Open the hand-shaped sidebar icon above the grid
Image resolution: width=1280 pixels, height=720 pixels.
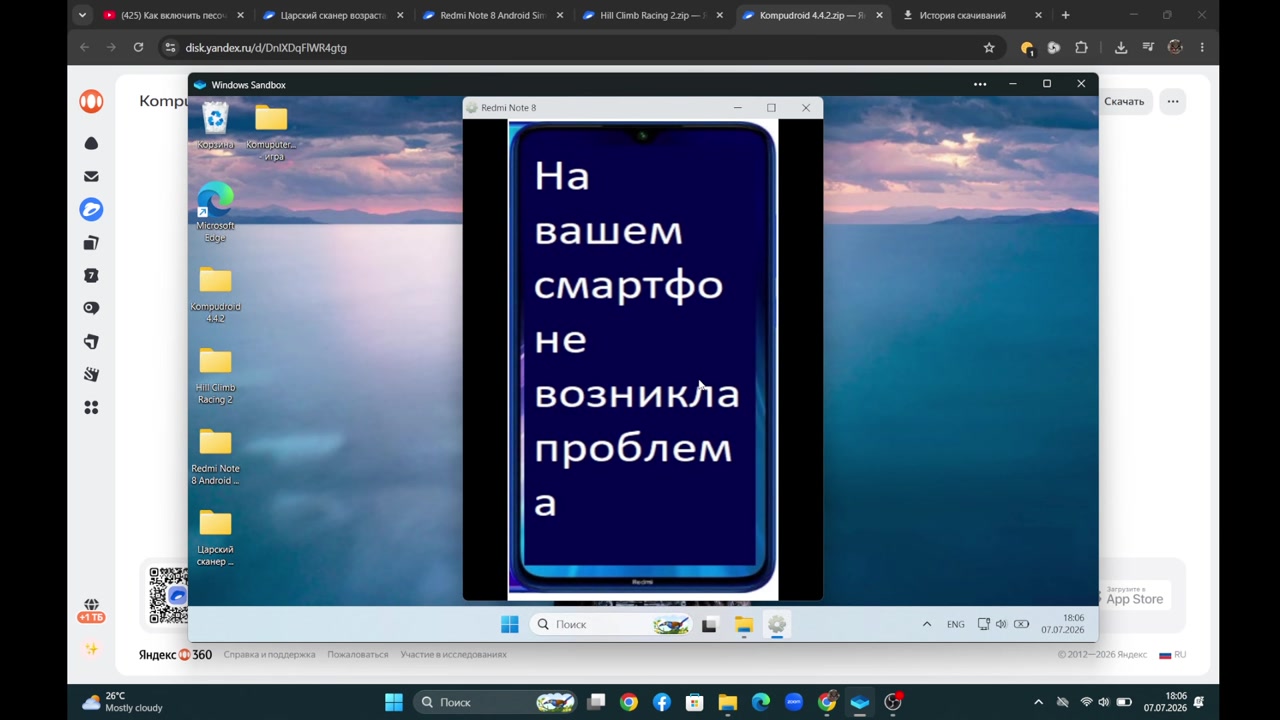(x=91, y=375)
